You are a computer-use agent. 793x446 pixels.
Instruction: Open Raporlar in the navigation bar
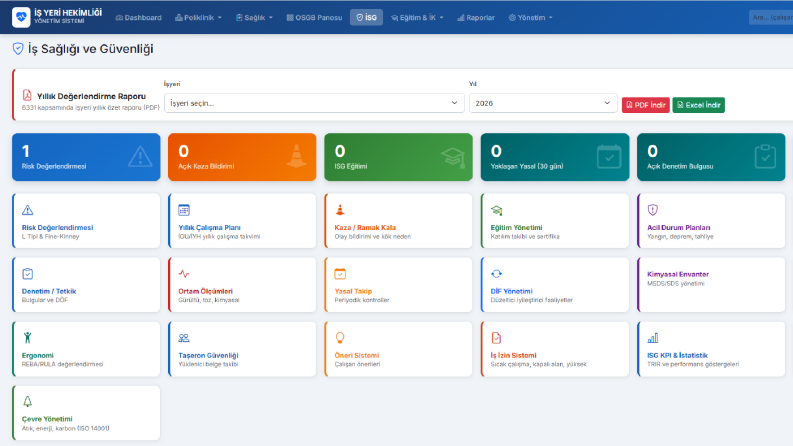[x=476, y=17]
